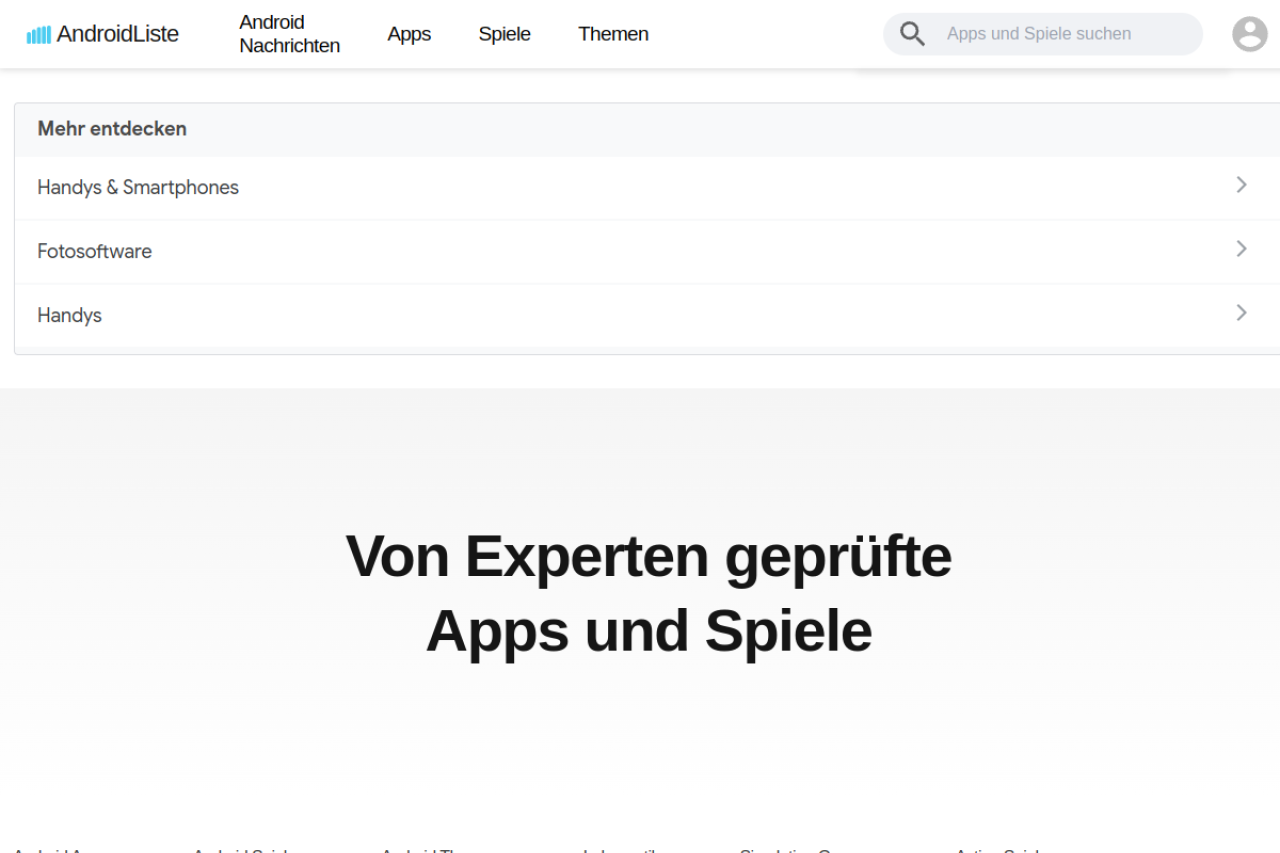Click the Apps und Spiele suchen search field
The image size is (1280, 853).
point(1038,33)
